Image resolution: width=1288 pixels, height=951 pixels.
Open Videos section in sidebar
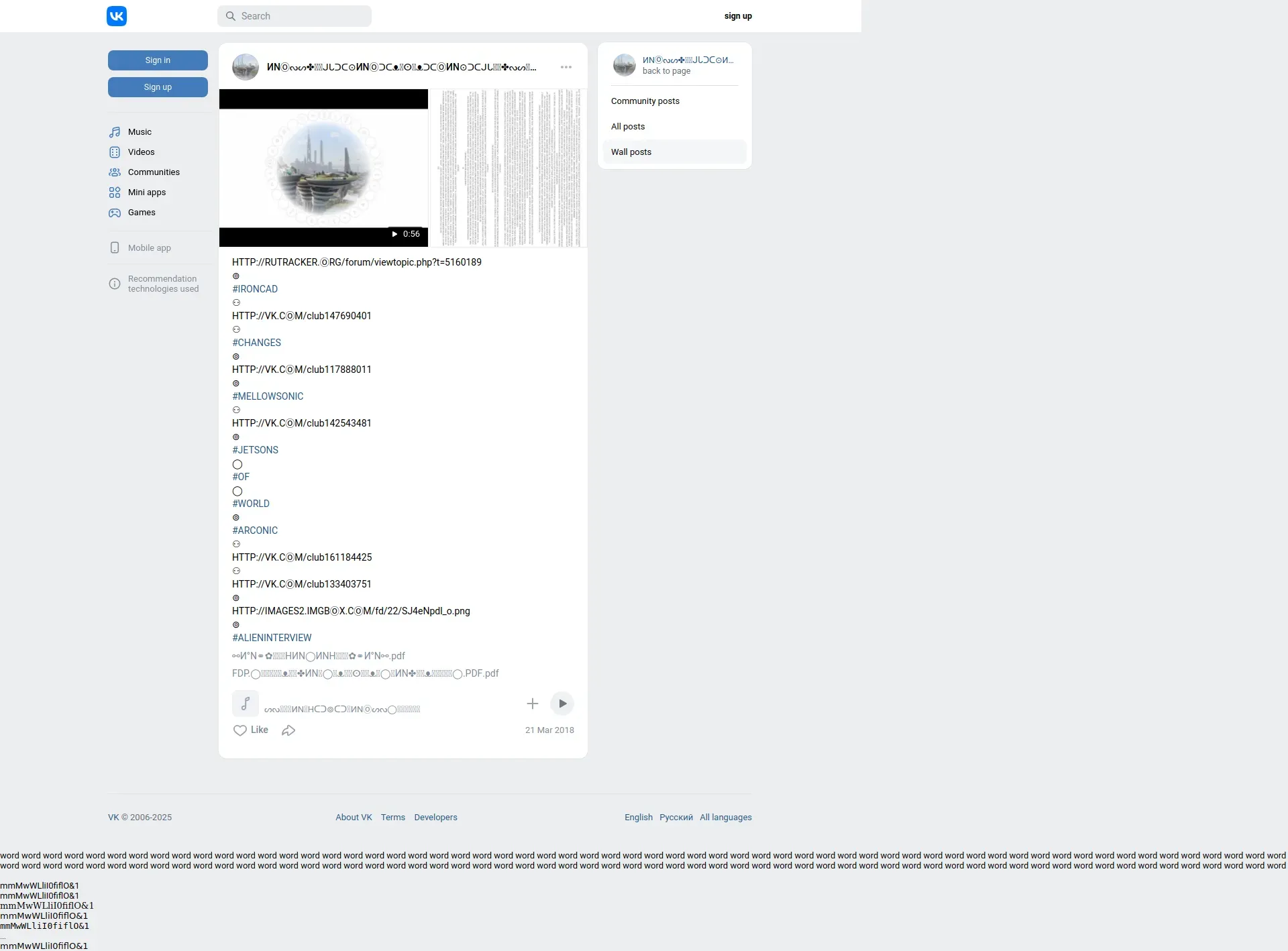[x=140, y=152]
